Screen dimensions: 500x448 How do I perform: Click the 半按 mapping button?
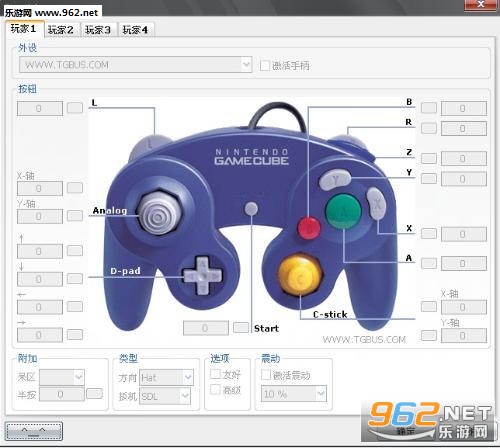[94, 394]
